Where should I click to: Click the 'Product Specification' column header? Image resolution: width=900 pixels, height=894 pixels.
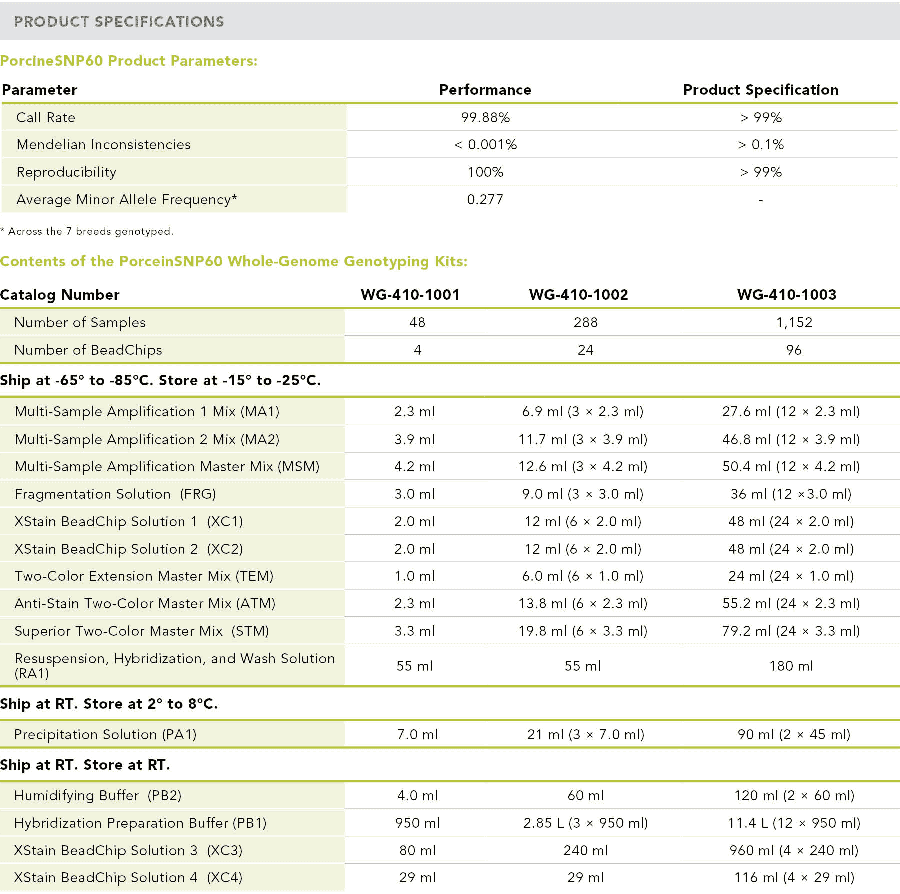[761, 90]
